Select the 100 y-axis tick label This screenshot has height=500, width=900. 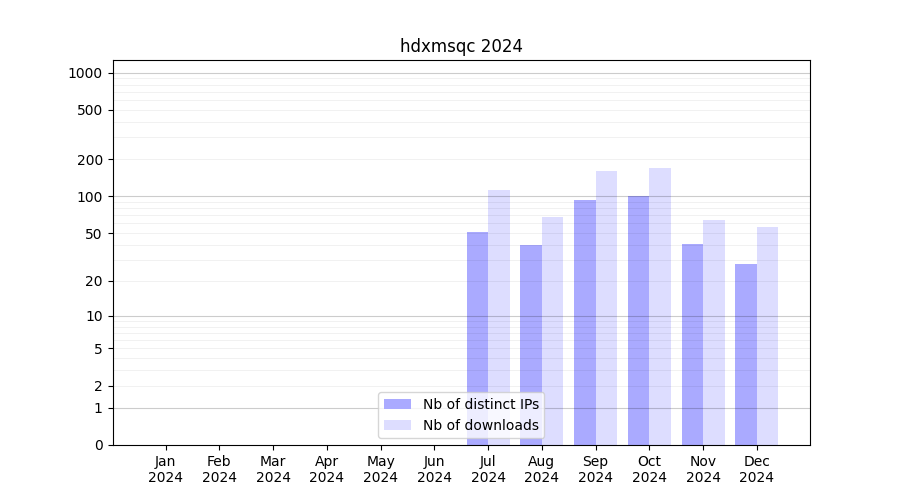(90, 197)
